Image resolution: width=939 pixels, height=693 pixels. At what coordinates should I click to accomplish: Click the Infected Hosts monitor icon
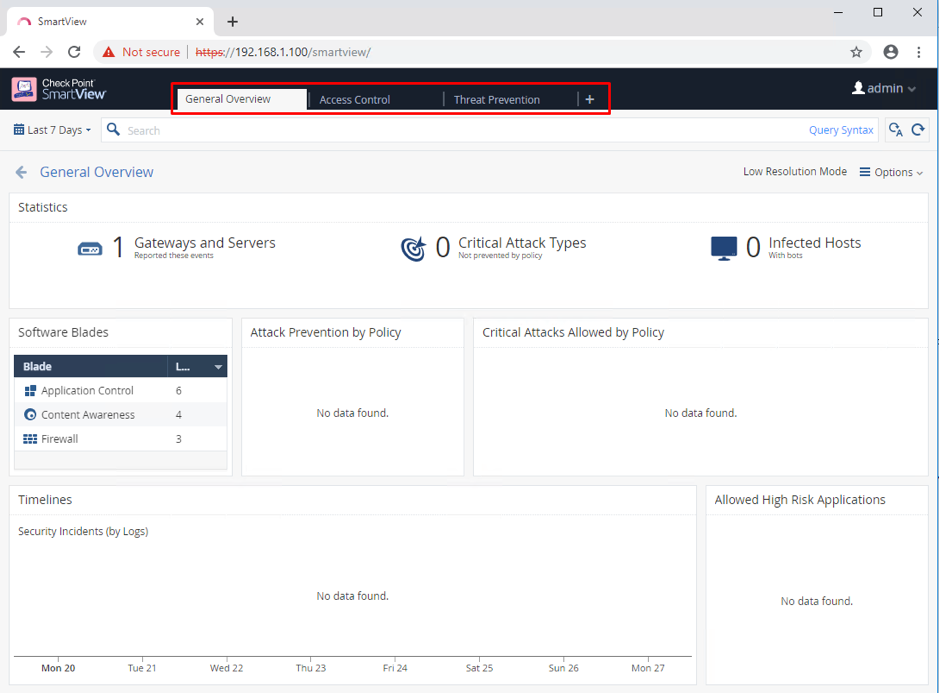point(724,248)
